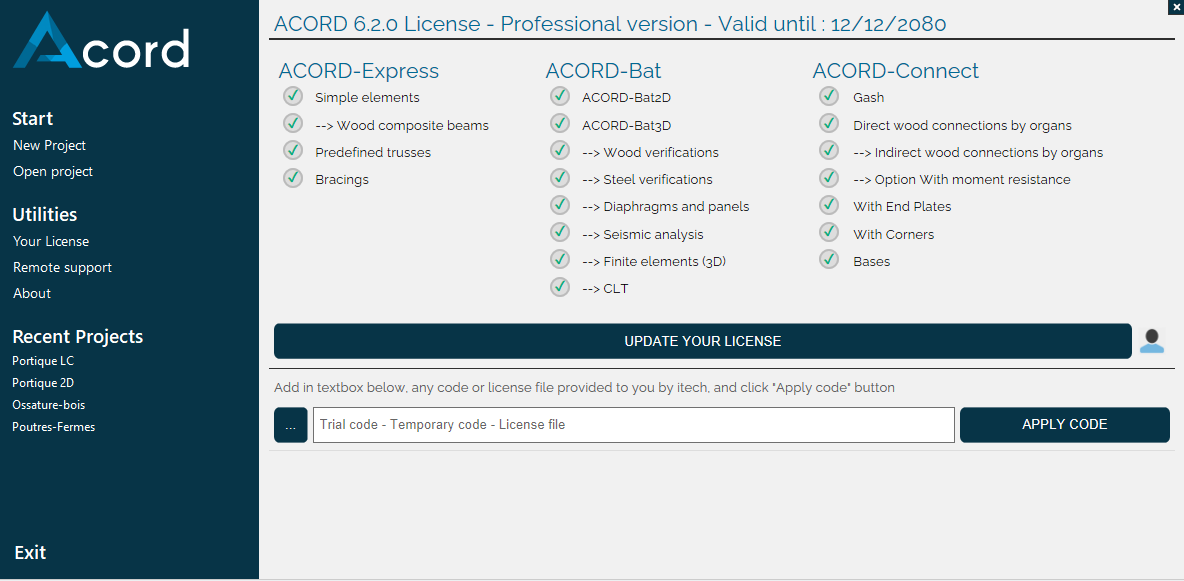The image size is (1184, 581).
Task: Click the checkmark beside Seismic analysis
Action: 559,232
